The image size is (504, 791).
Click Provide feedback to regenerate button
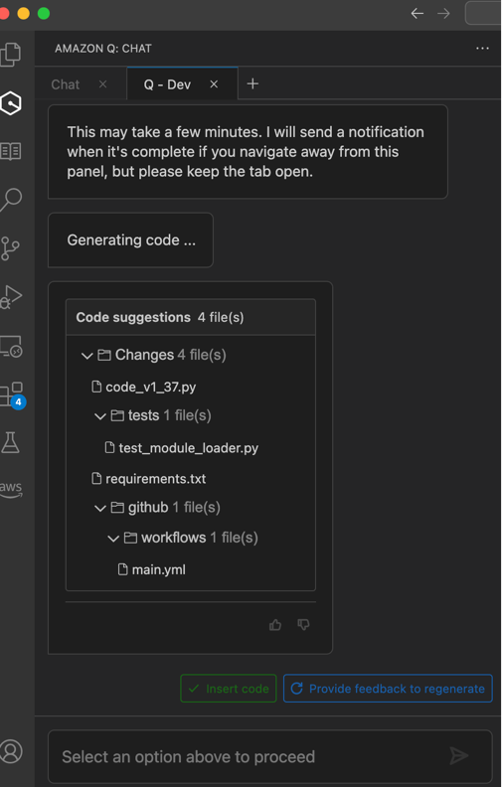[387, 689]
